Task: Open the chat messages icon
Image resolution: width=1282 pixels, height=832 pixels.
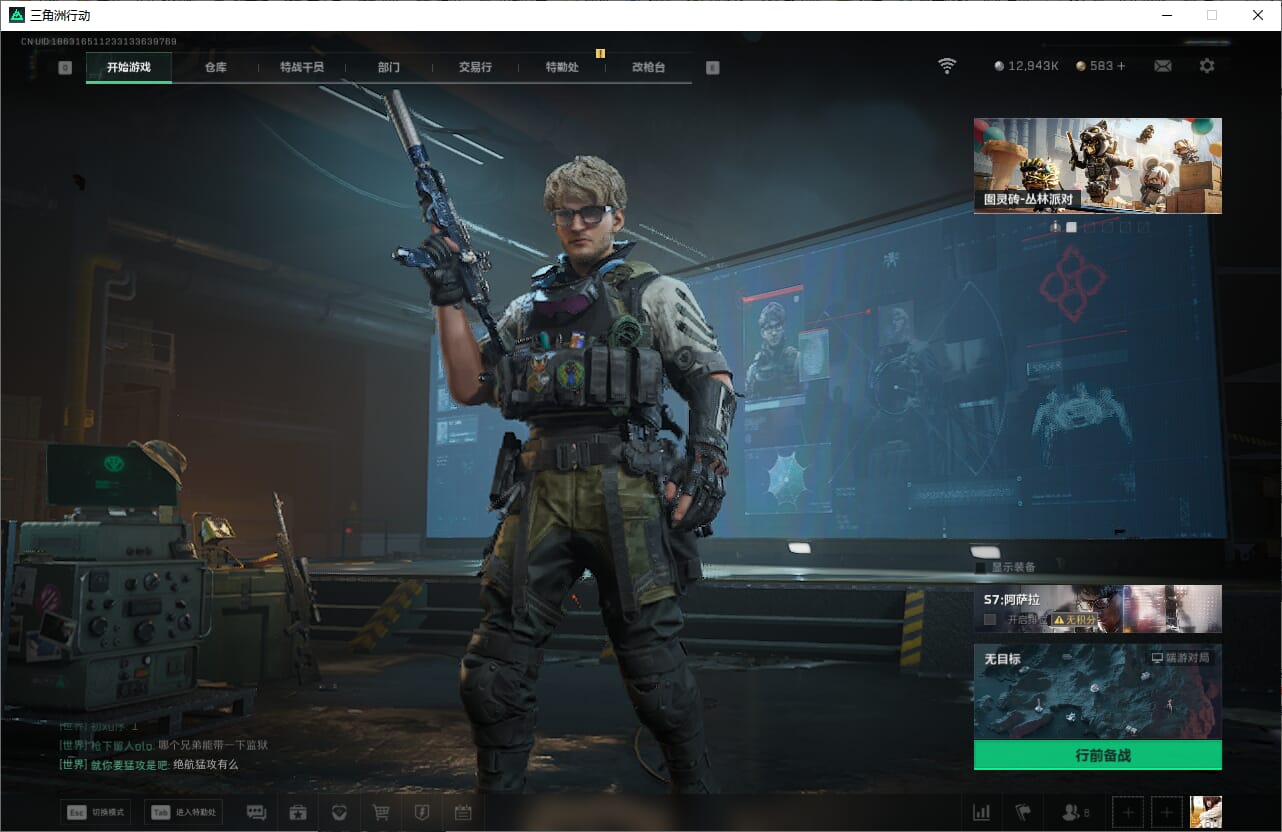Action: [256, 812]
